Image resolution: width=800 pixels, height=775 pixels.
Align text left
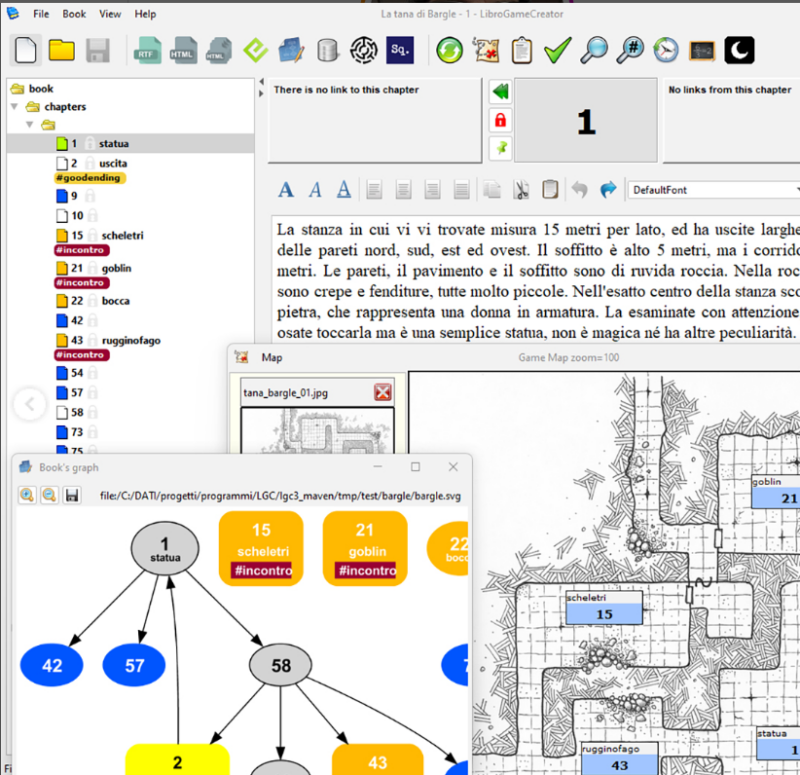pos(374,190)
